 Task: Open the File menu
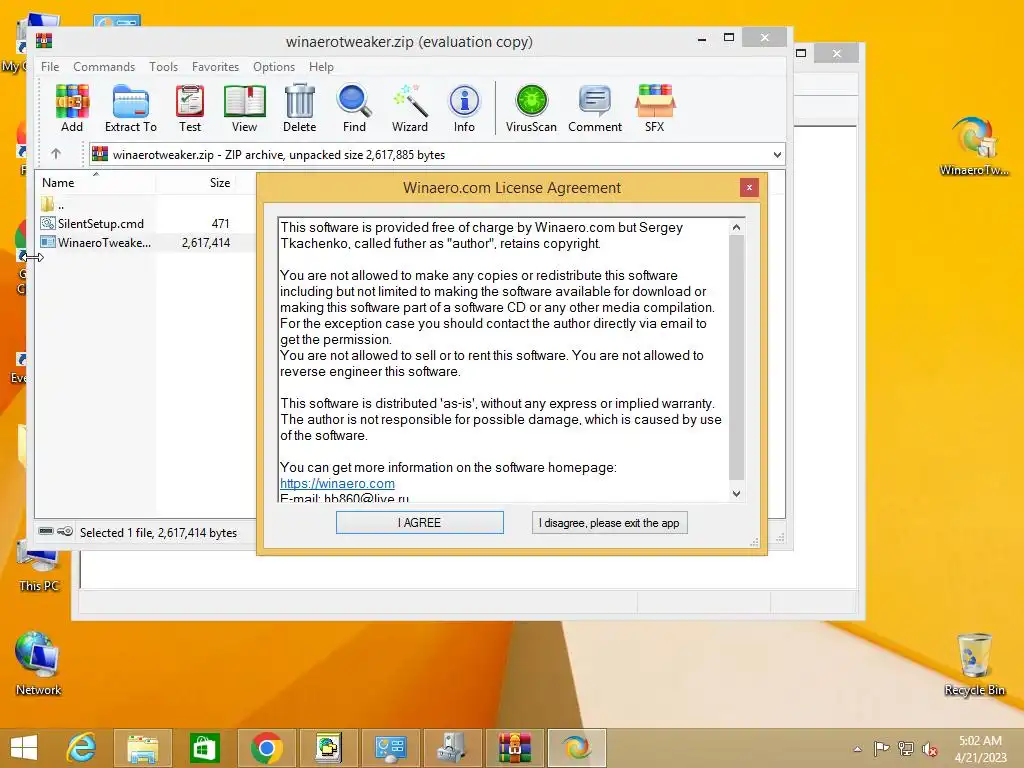(50, 67)
